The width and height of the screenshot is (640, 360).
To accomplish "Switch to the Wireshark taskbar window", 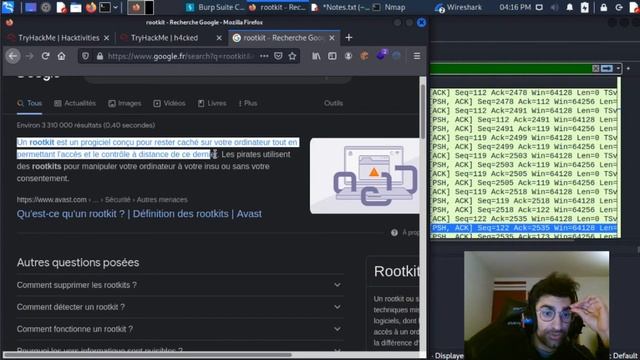I will (458, 7).
